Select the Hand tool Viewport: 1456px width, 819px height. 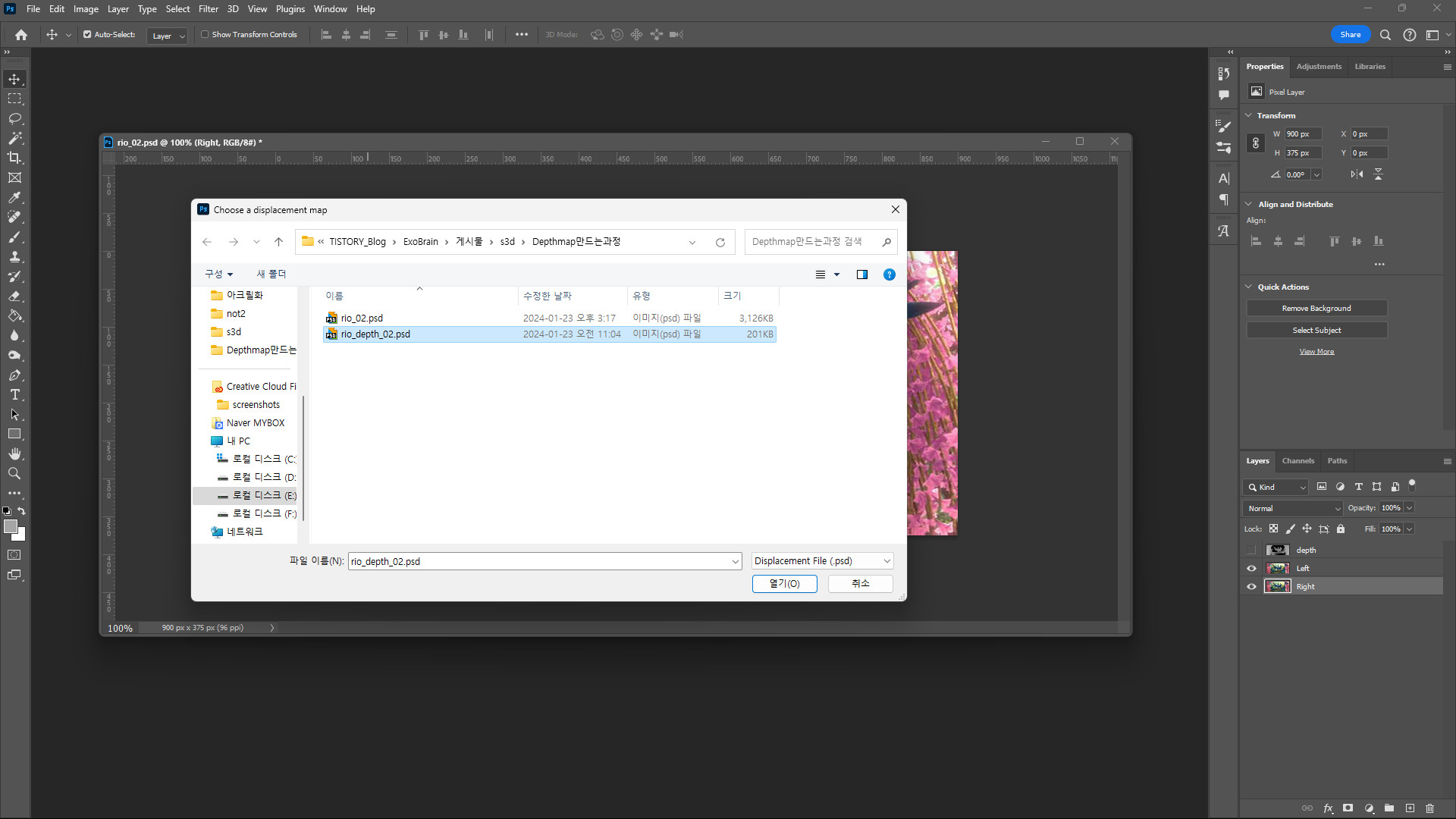[14, 453]
